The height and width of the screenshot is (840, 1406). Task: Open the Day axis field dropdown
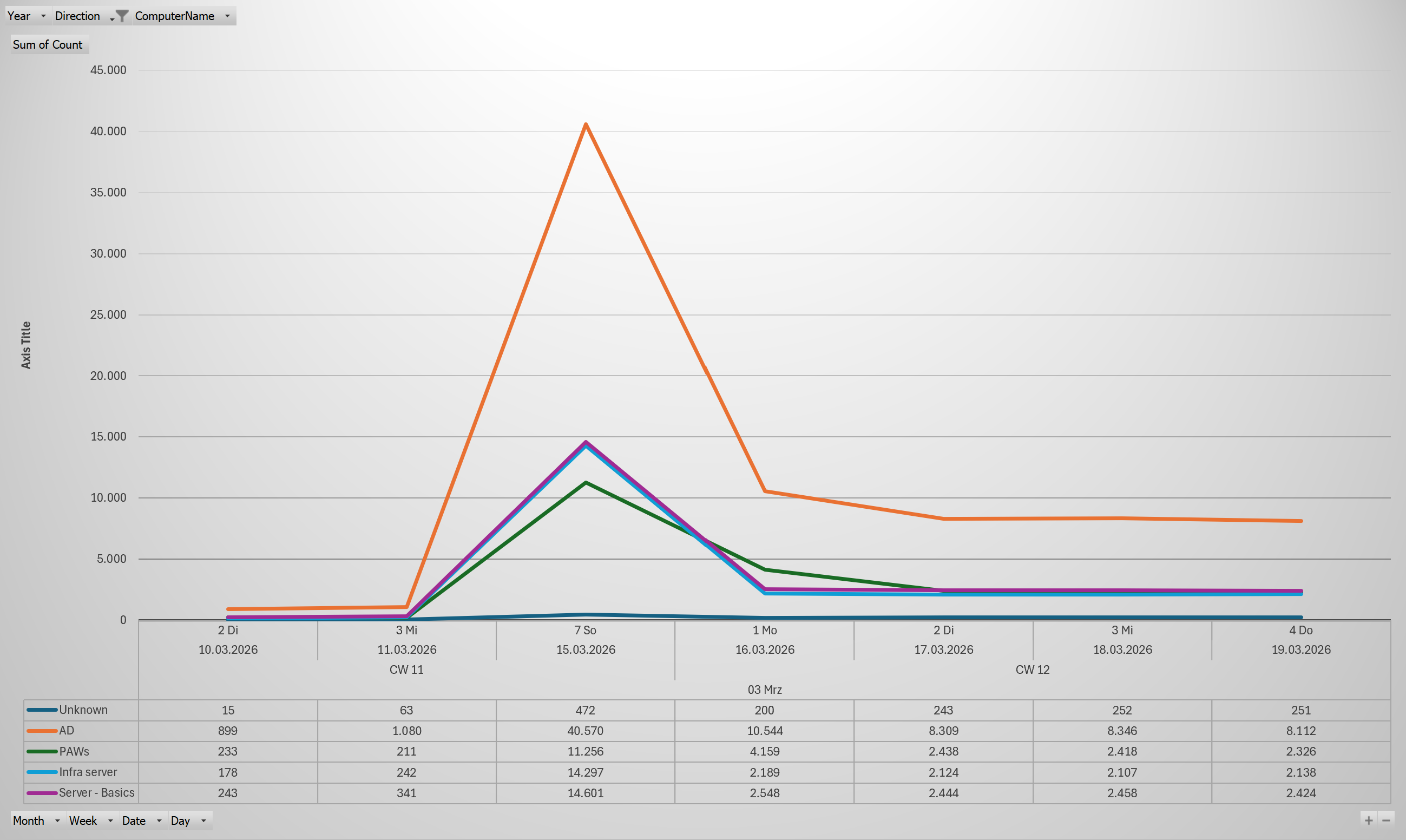coord(203,820)
